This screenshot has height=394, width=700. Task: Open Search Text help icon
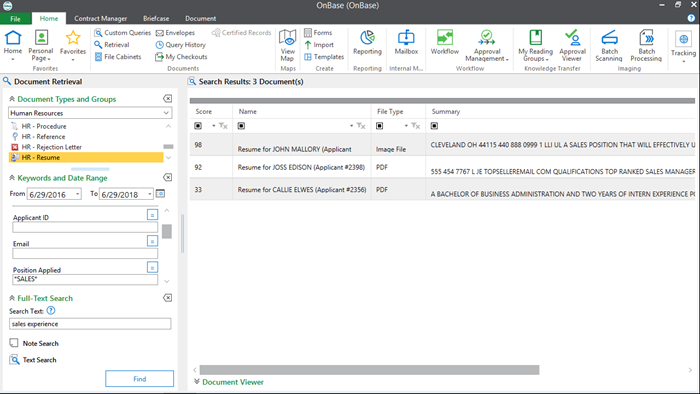click(x=51, y=311)
